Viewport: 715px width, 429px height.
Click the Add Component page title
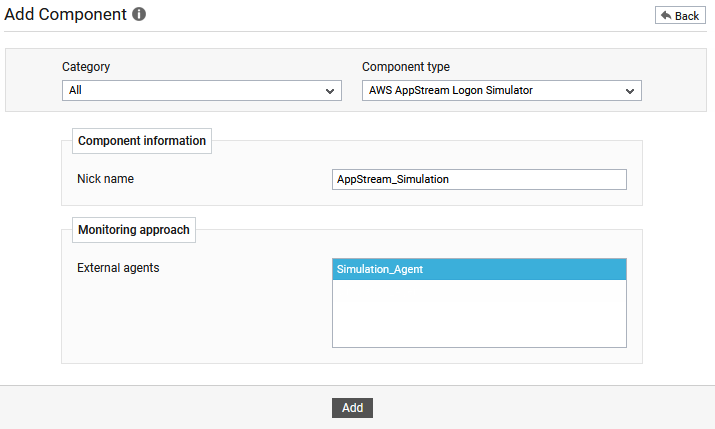[x=65, y=15]
